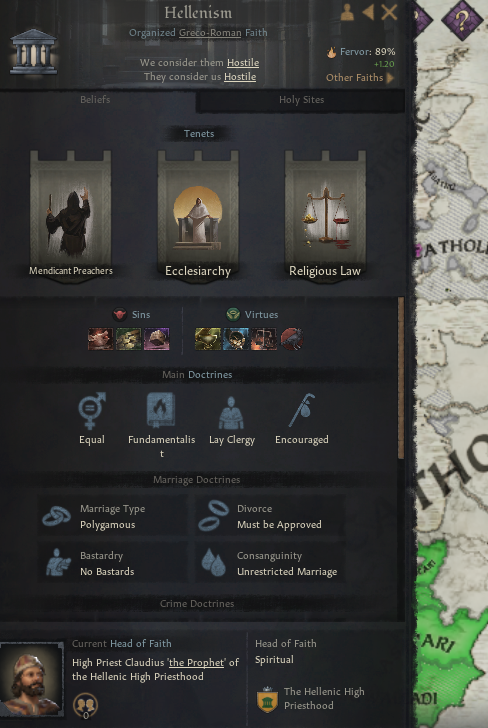Open 'the Prophet' nickname link
The width and height of the screenshot is (488, 728).
click(196, 663)
